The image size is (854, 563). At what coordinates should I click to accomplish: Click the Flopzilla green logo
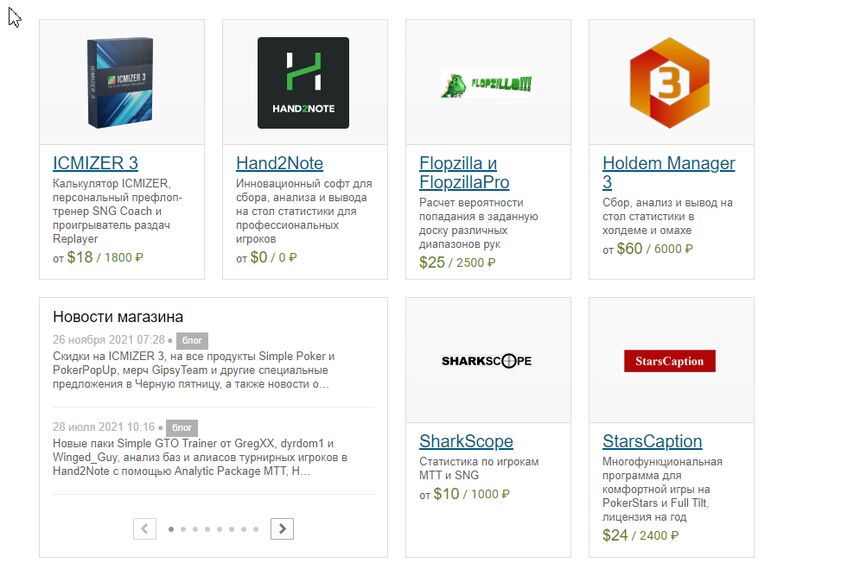click(487, 84)
